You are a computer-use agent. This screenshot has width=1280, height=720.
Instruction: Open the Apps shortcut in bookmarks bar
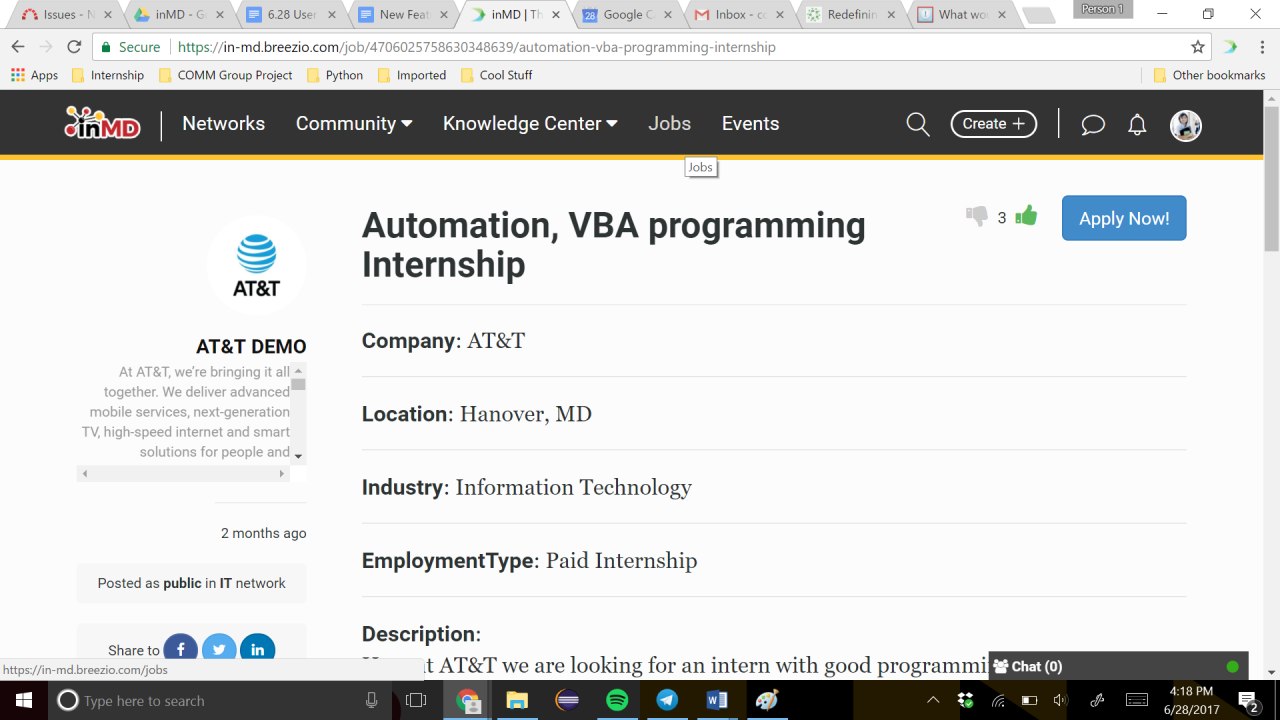pos(35,75)
